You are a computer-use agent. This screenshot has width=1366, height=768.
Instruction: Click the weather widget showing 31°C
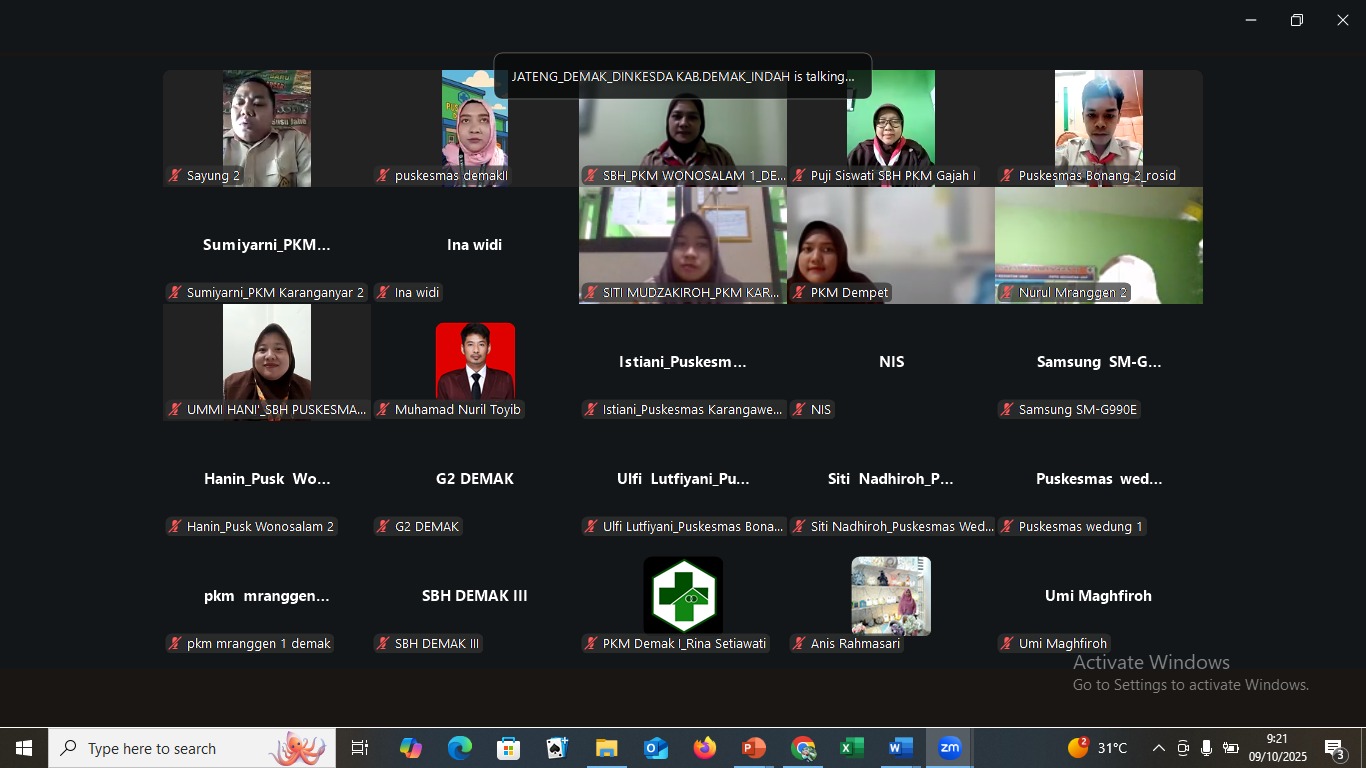point(1098,748)
